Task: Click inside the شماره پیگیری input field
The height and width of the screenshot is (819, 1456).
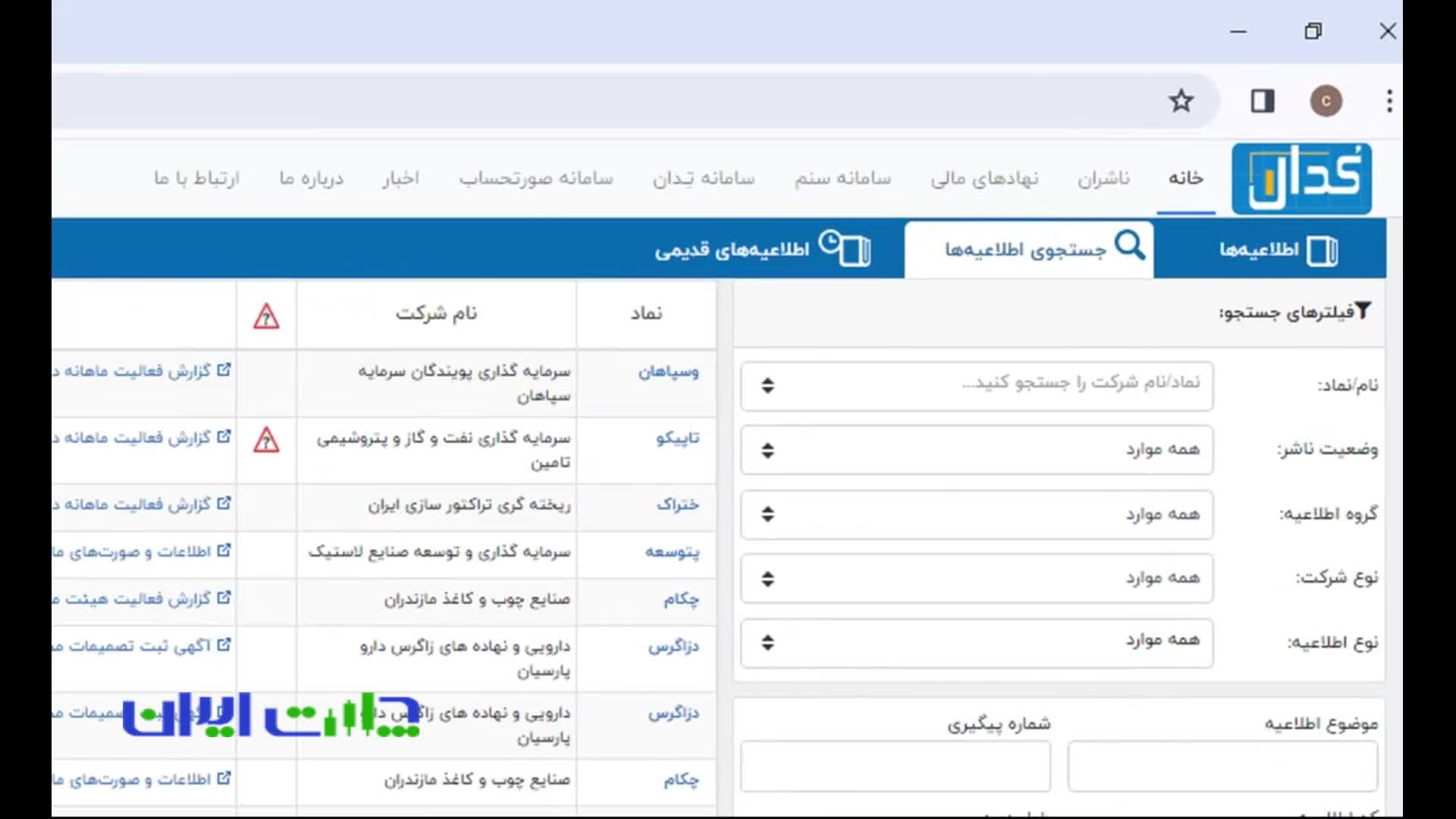Action: click(x=895, y=766)
